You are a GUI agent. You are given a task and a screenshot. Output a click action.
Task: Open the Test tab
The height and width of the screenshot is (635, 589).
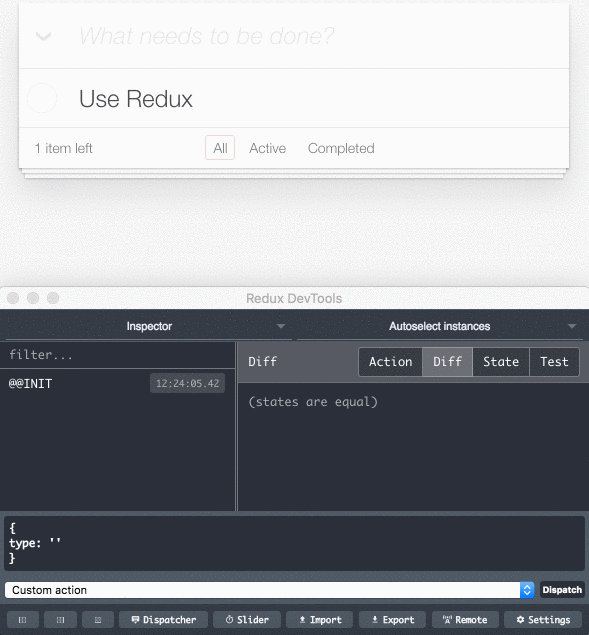click(x=554, y=362)
